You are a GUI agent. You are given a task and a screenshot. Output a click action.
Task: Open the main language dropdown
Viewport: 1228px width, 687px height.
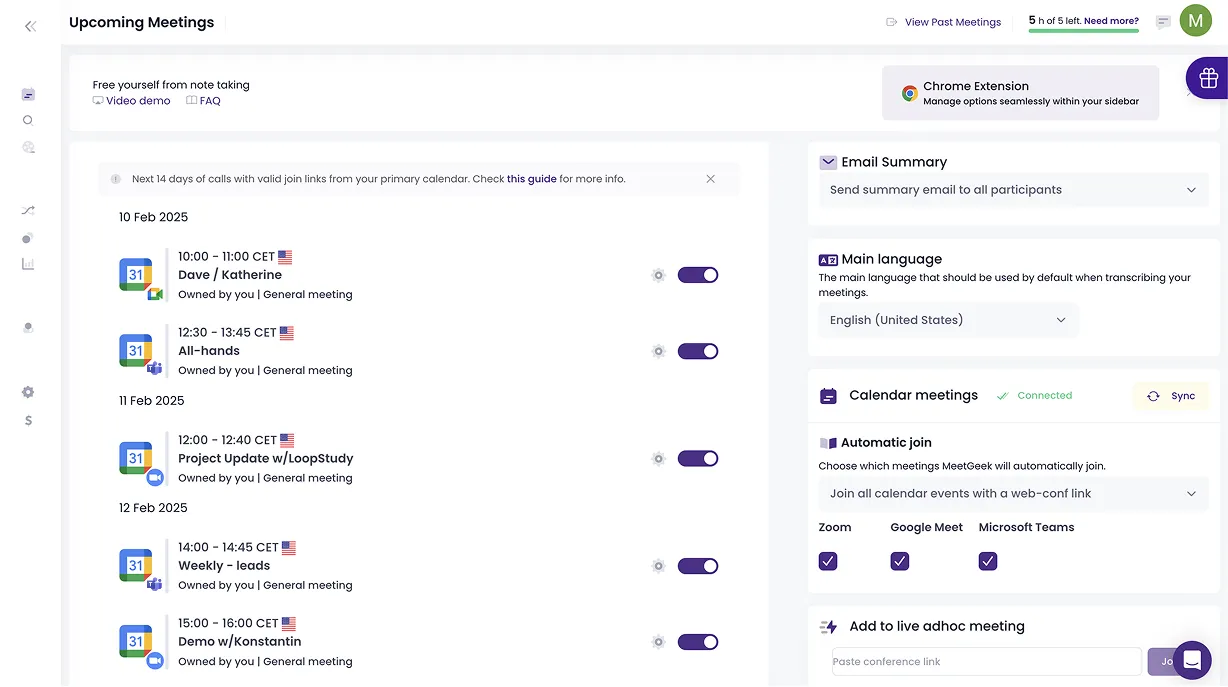[948, 320]
